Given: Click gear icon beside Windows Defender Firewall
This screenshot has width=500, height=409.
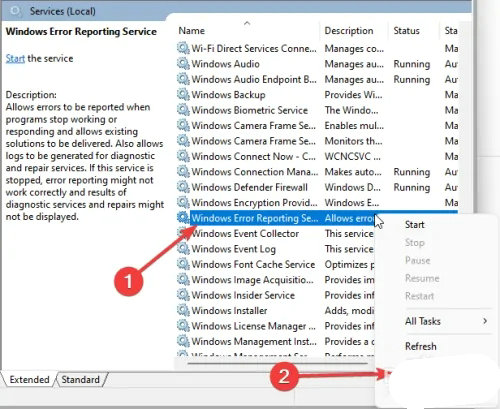Looking at the screenshot, I should pyautogui.click(x=183, y=187).
